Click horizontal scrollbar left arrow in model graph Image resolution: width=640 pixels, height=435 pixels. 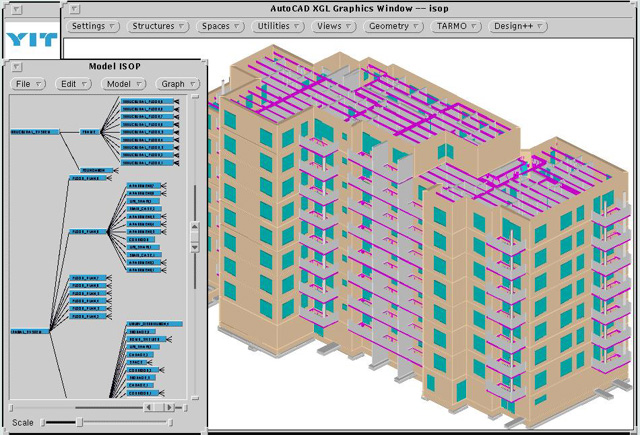tap(149, 407)
